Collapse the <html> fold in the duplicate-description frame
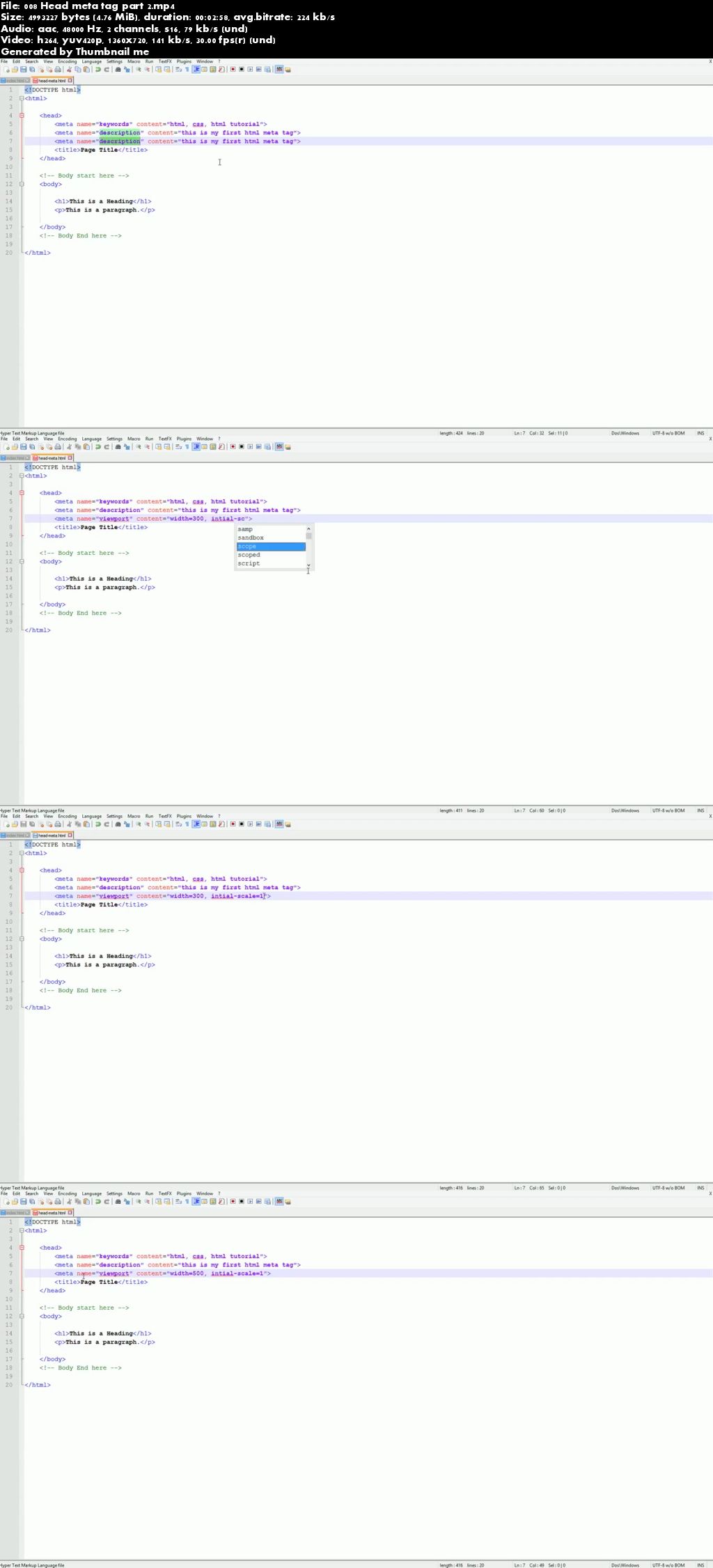713x1568 pixels. point(22,98)
